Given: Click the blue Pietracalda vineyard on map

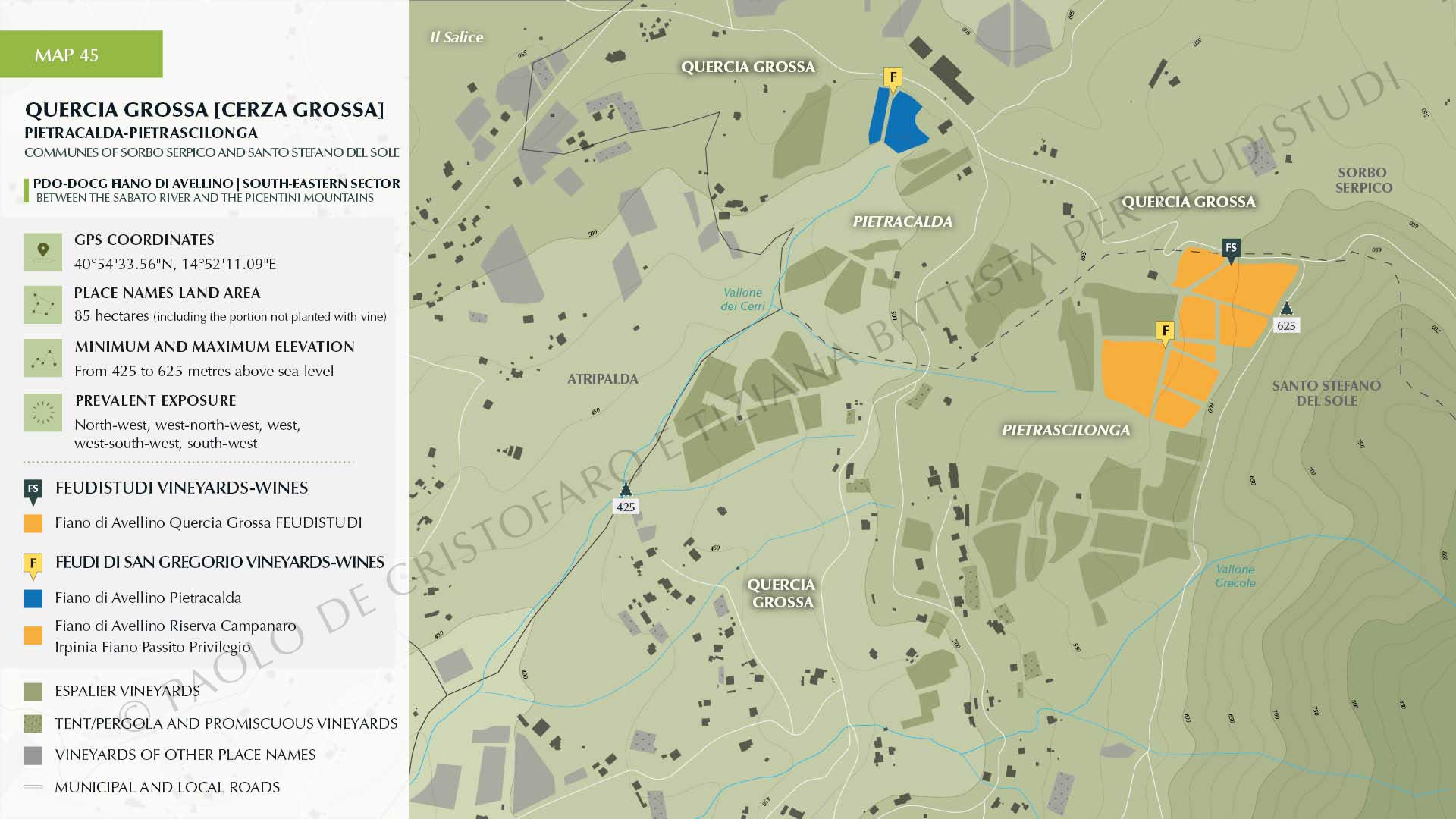Looking at the screenshot, I should (x=902, y=125).
